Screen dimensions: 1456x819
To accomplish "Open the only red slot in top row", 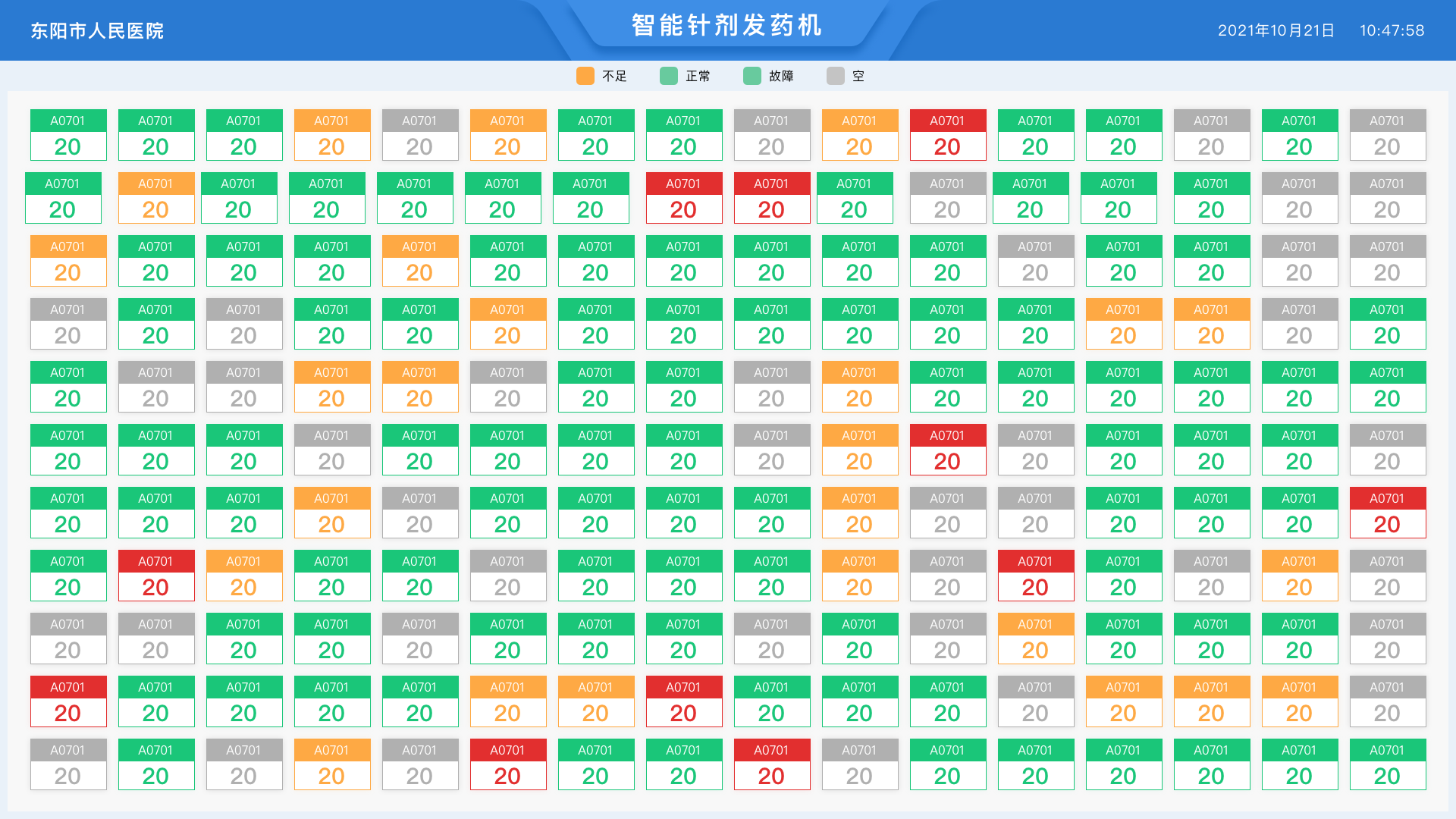I will click(947, 135).
